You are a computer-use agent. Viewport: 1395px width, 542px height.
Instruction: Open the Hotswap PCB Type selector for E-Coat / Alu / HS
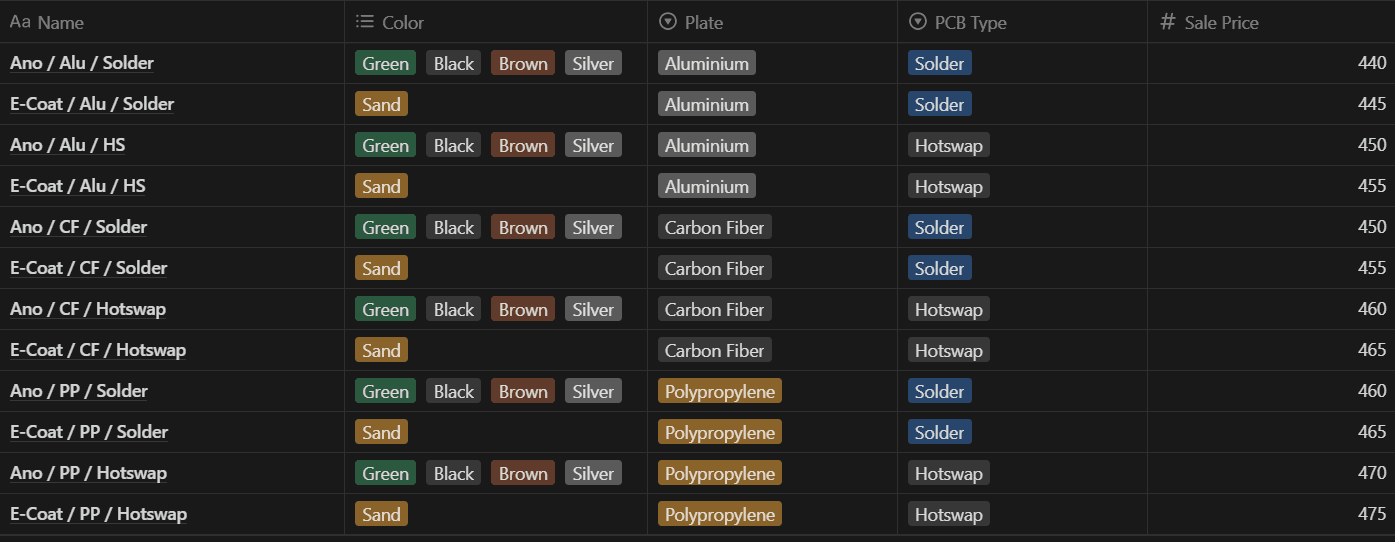click(948, 187)
